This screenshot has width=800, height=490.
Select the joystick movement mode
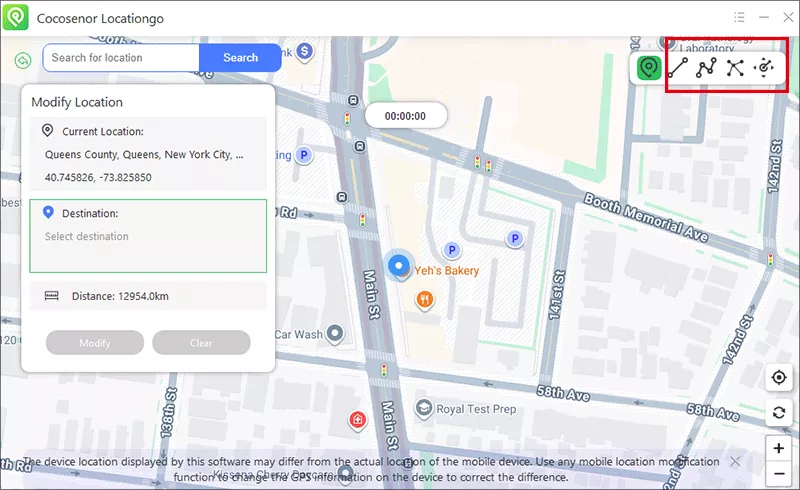(765, 68)
